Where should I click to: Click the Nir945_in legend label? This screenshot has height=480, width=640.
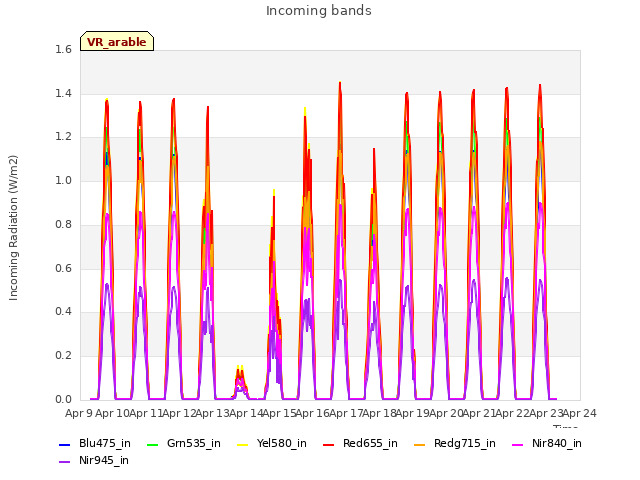coord(104,460)
